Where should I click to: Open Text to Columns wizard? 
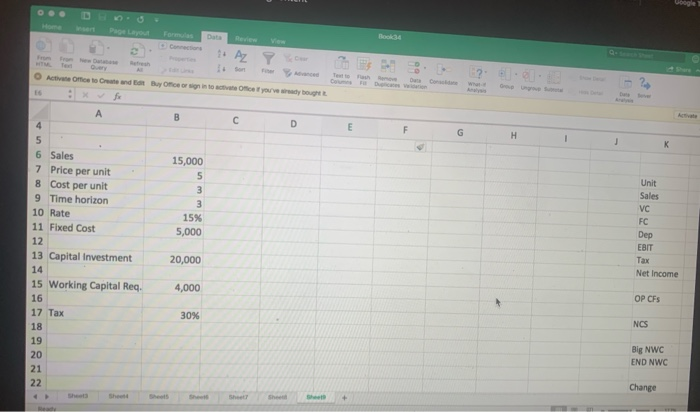tap(341, 70)
